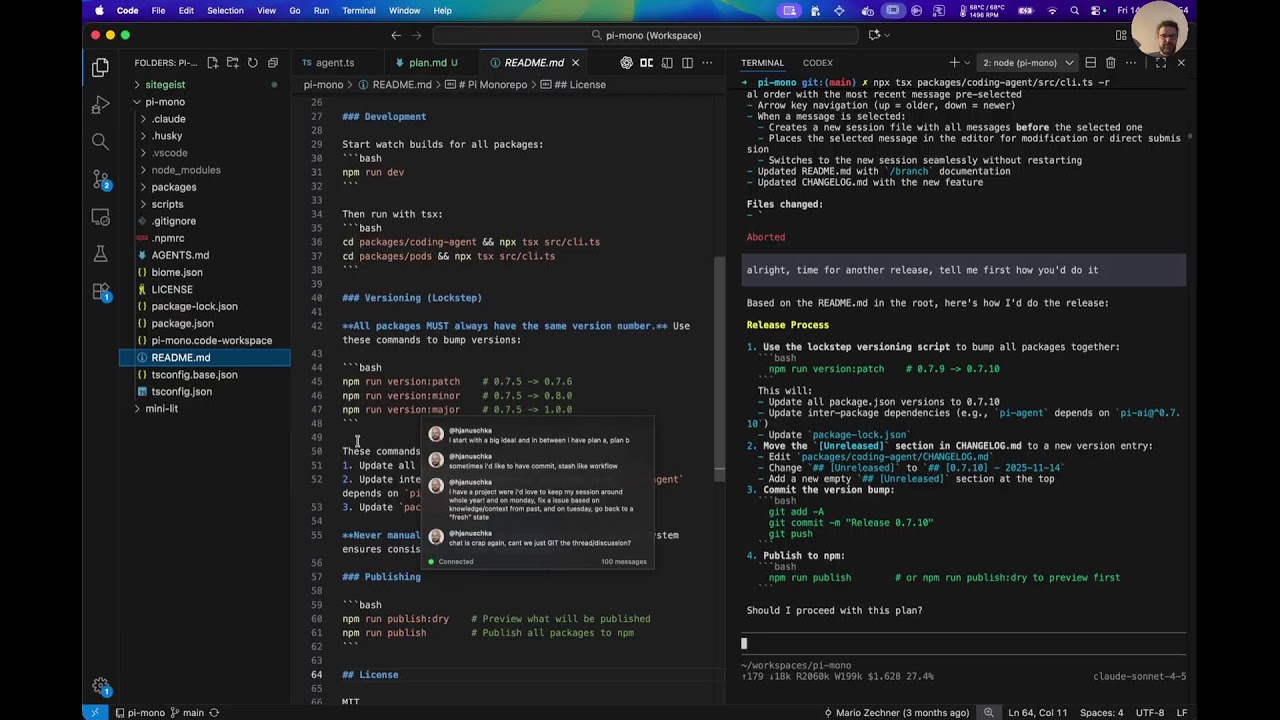
Task: Click the Ln 64, Col 11 indicator
Action: (1039, 713)
